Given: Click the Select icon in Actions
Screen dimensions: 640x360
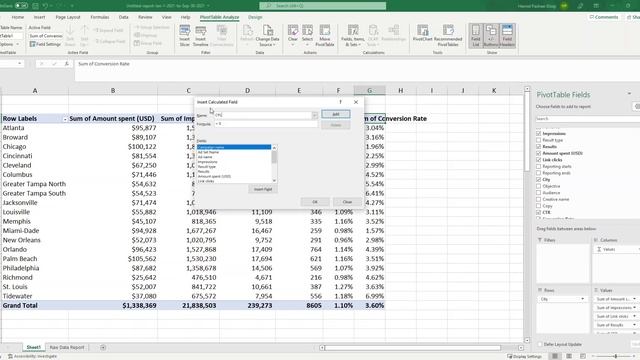Looking at the screenshot, I should click(x=307, y=36).
